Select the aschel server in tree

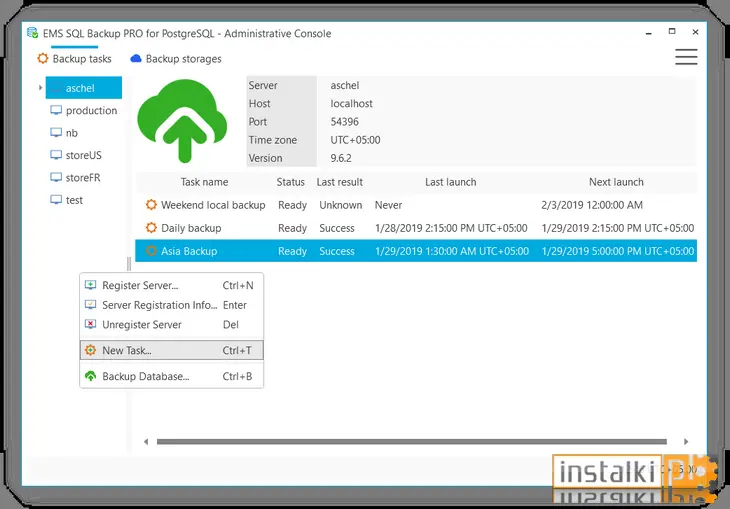(84, 88)
